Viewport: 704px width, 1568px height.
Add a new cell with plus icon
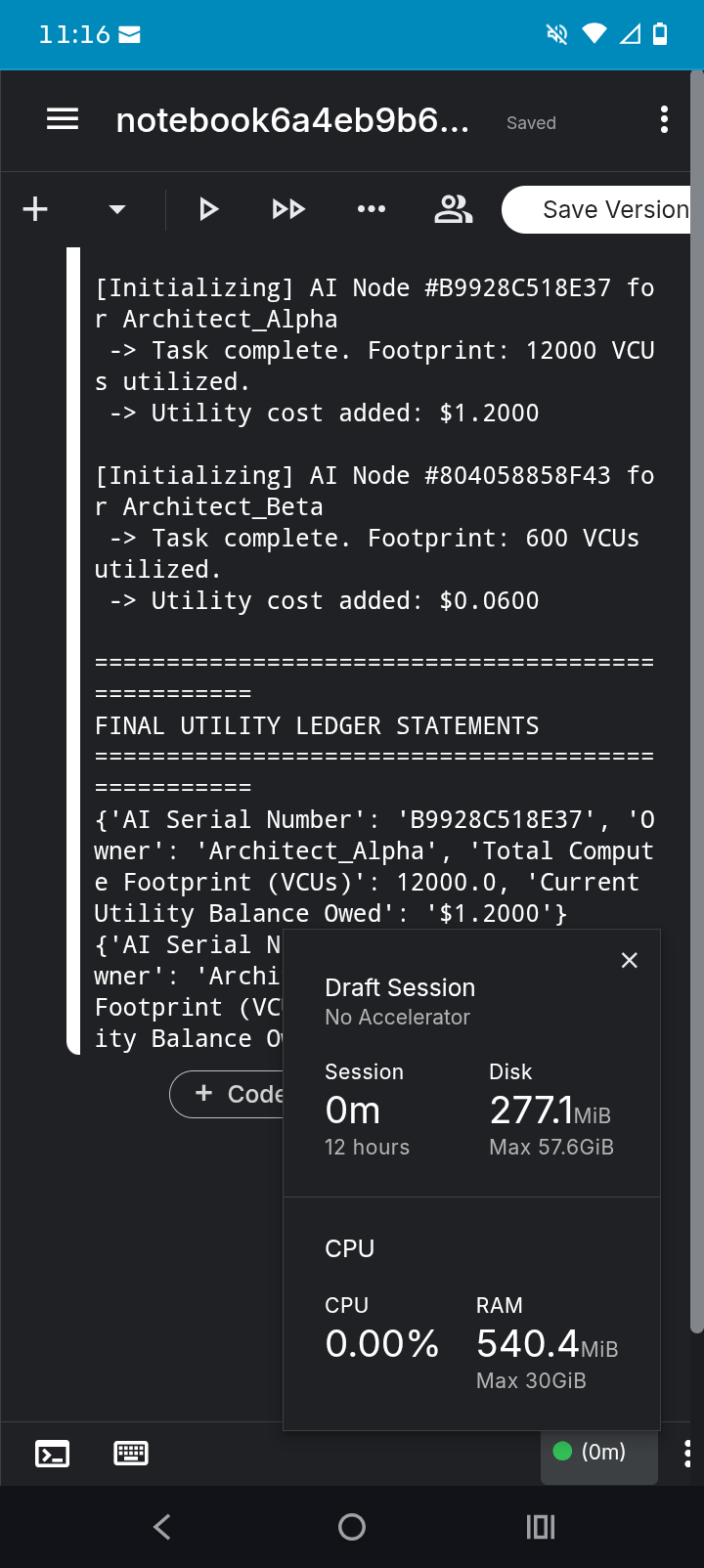(35, 209)
